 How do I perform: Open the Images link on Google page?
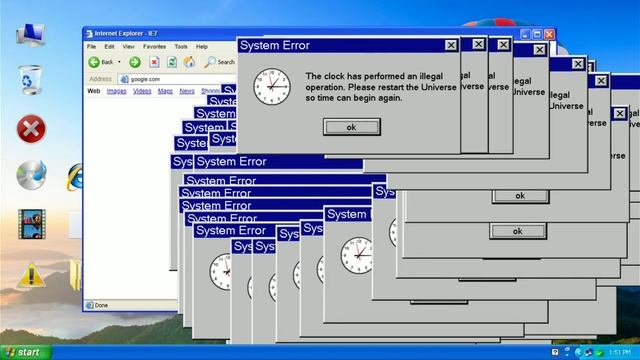coord(116,91)
